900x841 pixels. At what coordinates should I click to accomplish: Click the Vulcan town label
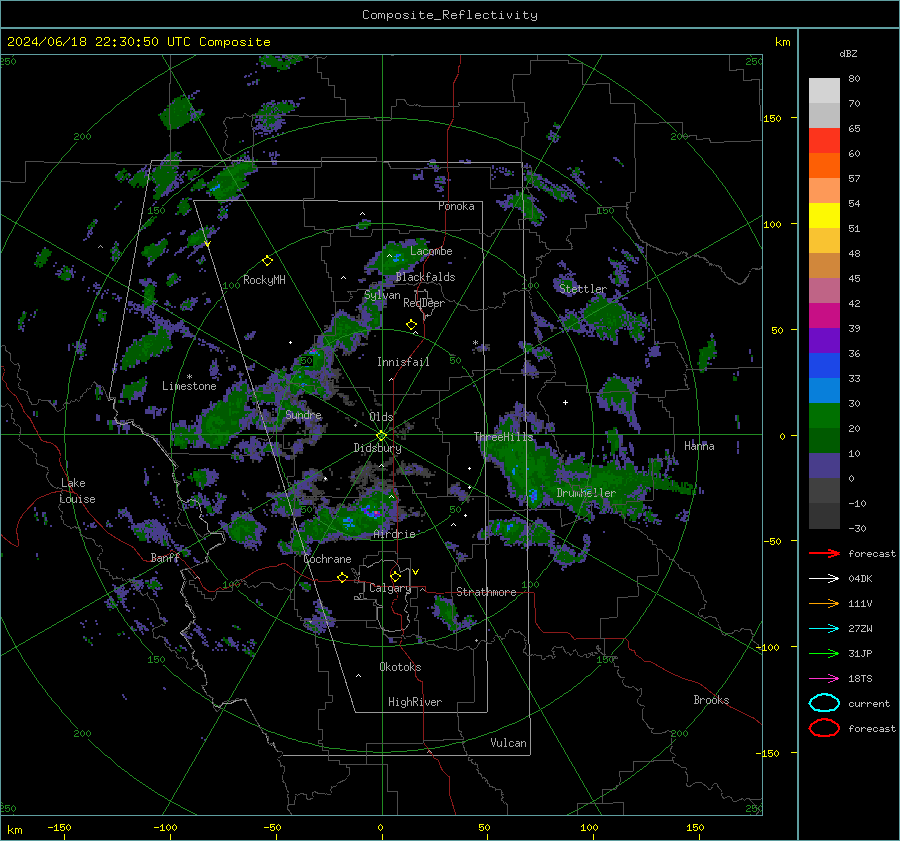pyautogui.click(x=508, y=743)
